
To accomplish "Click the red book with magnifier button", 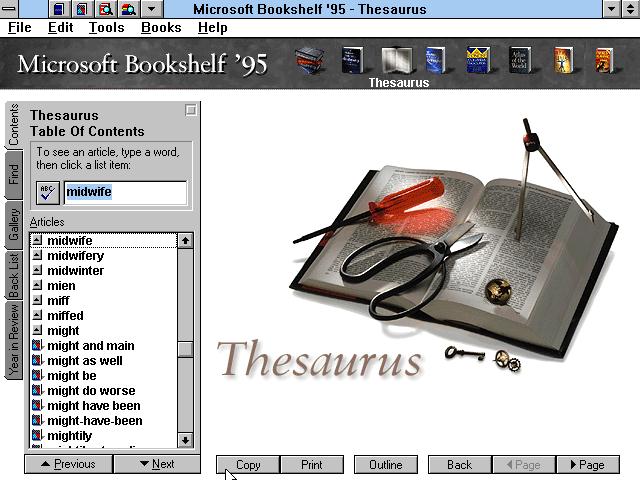I will [105, 9].
